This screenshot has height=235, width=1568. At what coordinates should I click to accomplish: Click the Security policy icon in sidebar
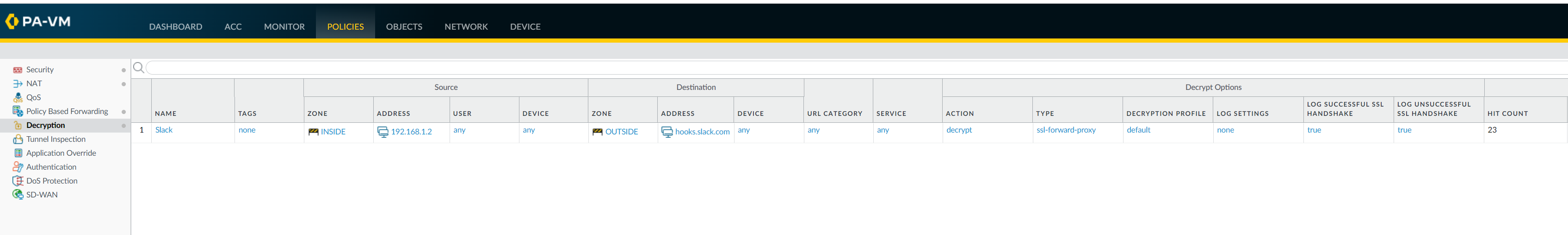click(18, 70)
